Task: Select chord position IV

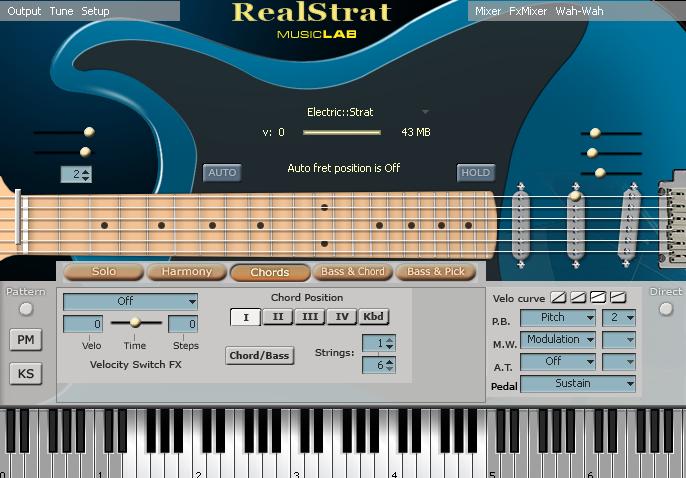Action: coord(342,317)
